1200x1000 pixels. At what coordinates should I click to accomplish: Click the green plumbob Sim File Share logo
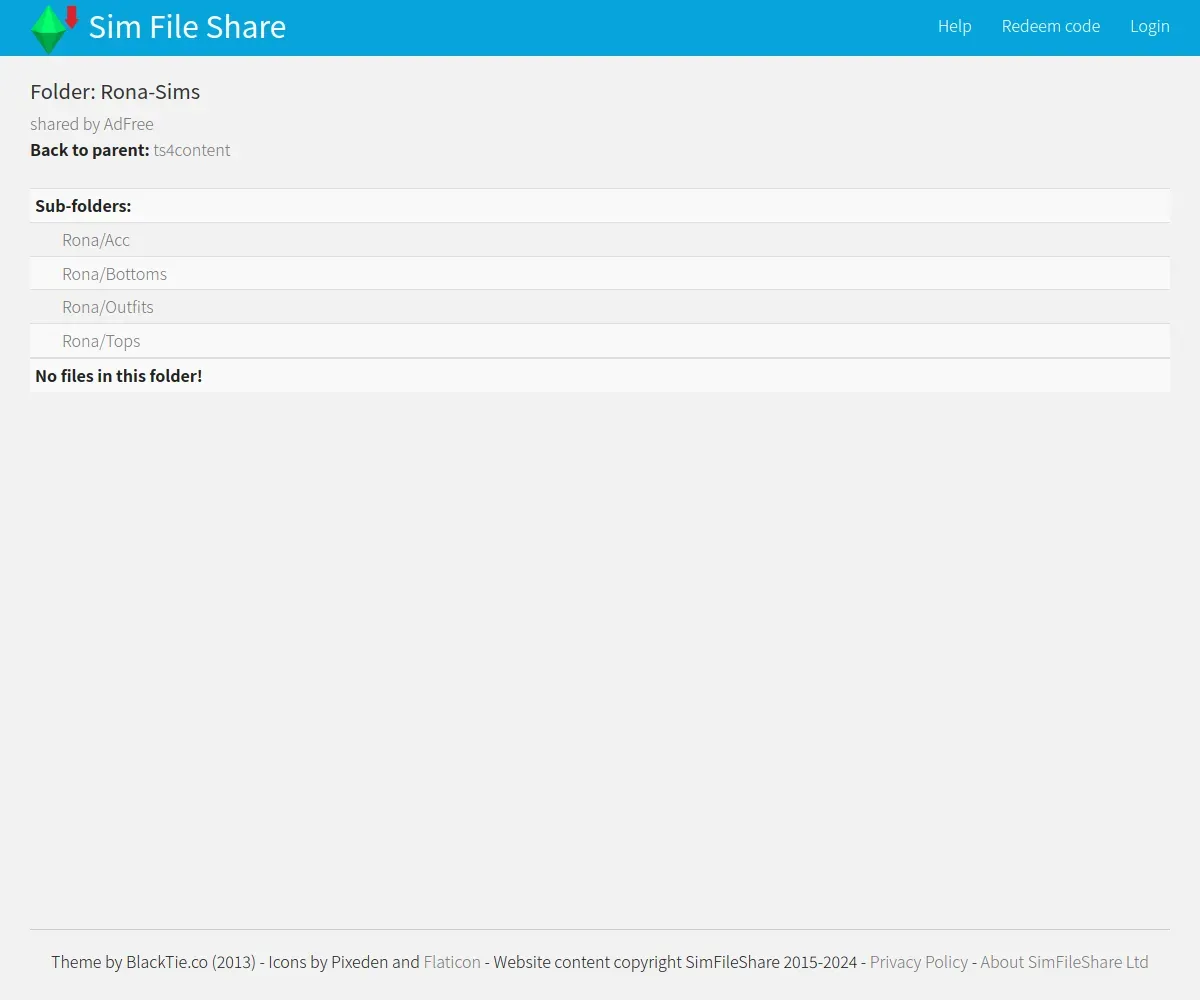point(55,28)
